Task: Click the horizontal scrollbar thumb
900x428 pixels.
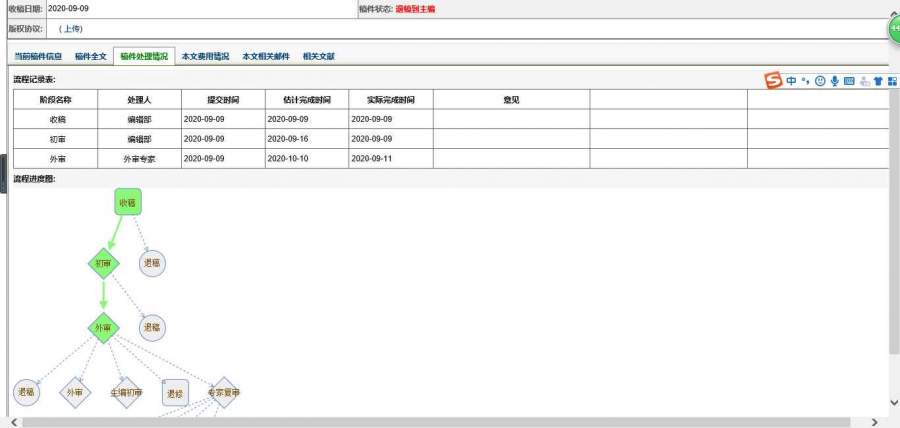Action: tap(434, 422)
